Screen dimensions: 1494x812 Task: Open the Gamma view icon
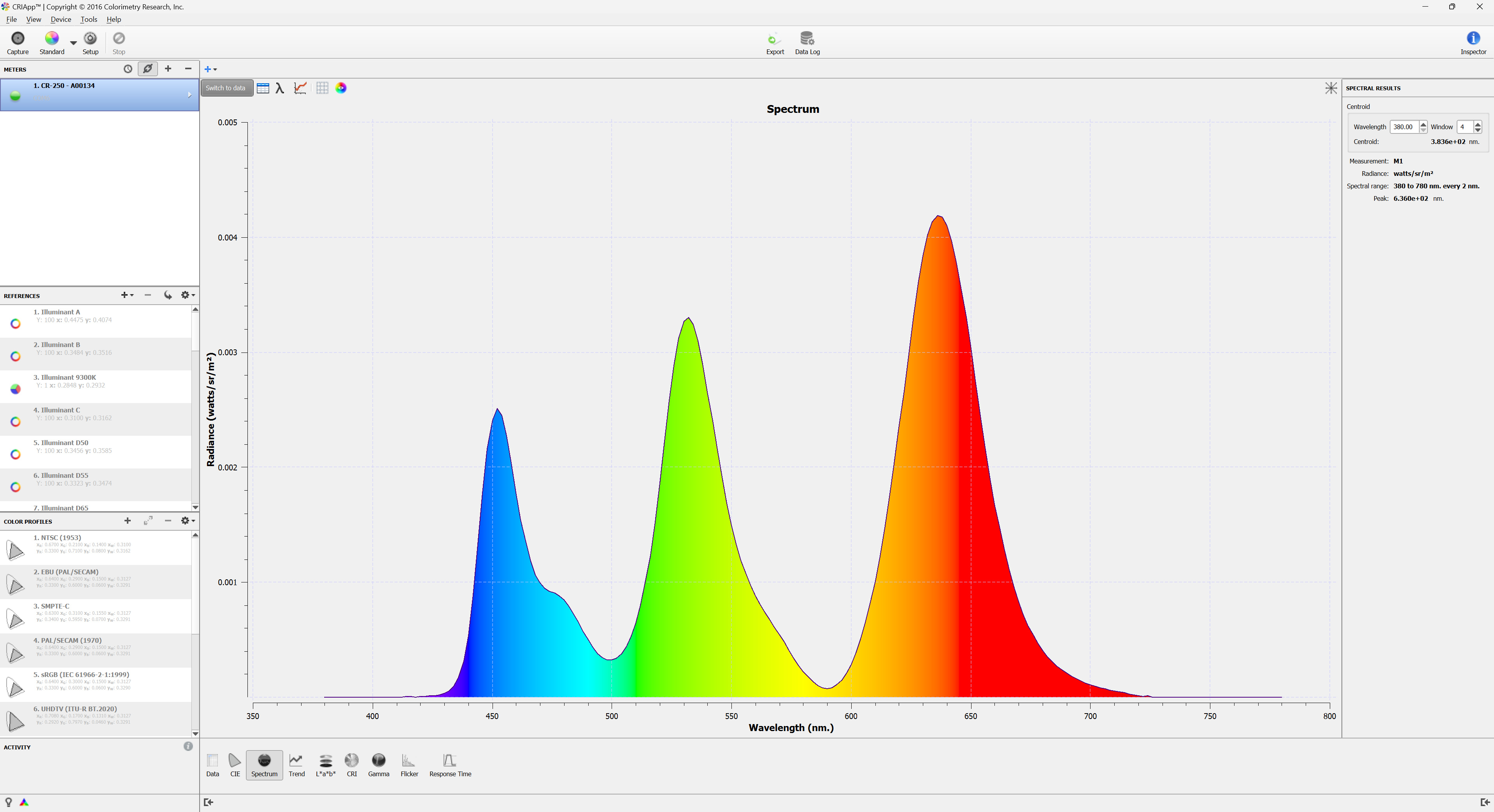pos(378,760)
